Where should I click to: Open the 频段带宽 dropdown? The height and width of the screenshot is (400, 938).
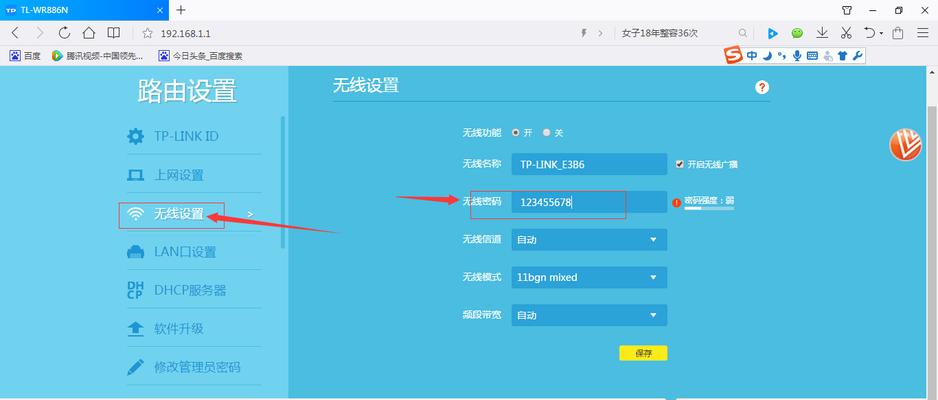click(589, 315)
